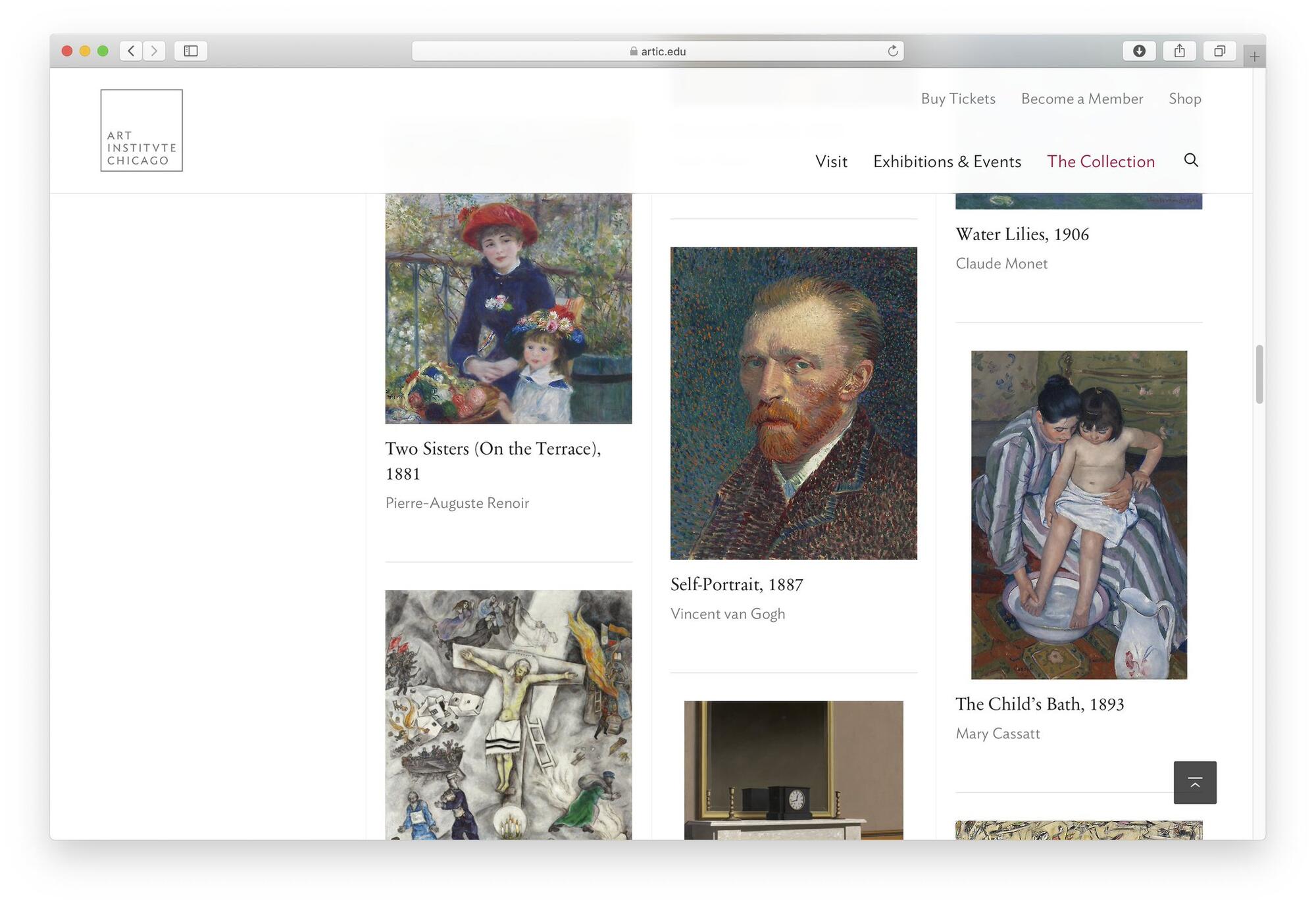1316x906 pixels.
Task: Click the Safari back arrow
Action: point(131,51)
